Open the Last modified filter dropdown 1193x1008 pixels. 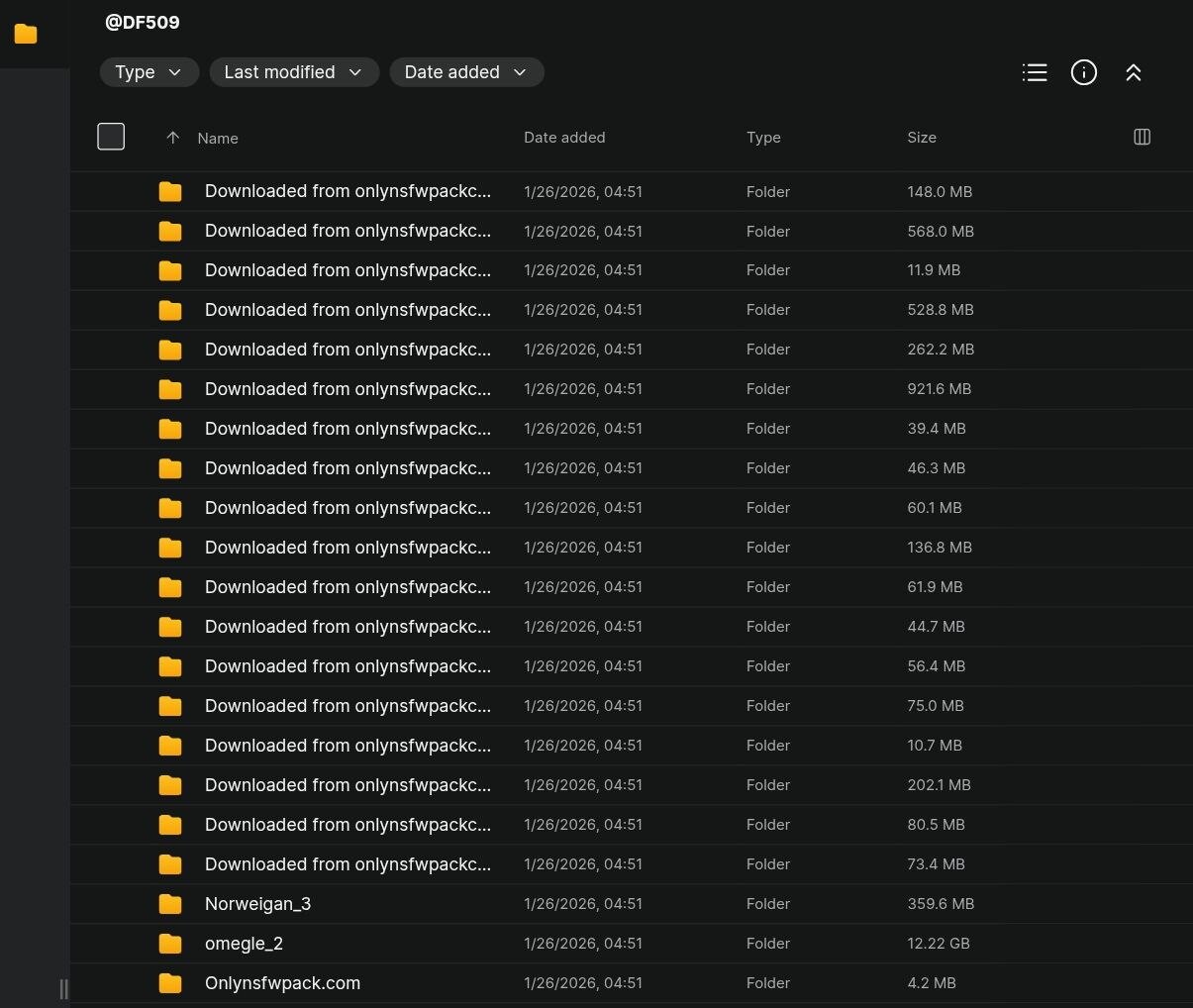(x=293, y=72)
